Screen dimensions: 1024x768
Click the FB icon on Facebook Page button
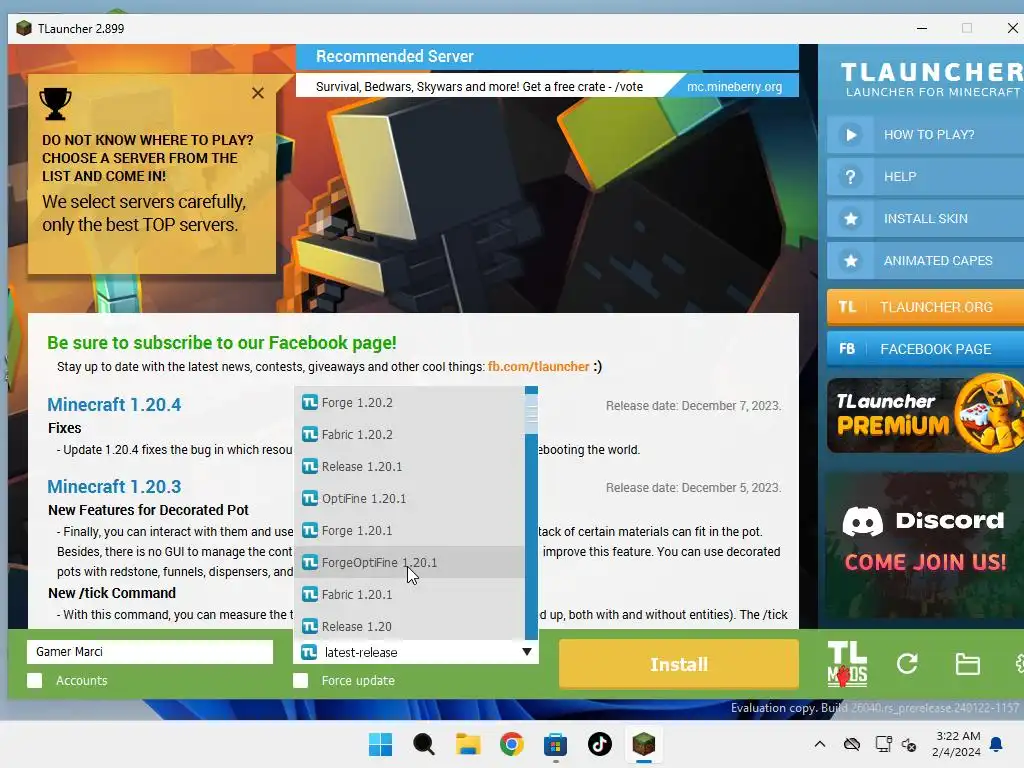(847, 349)
